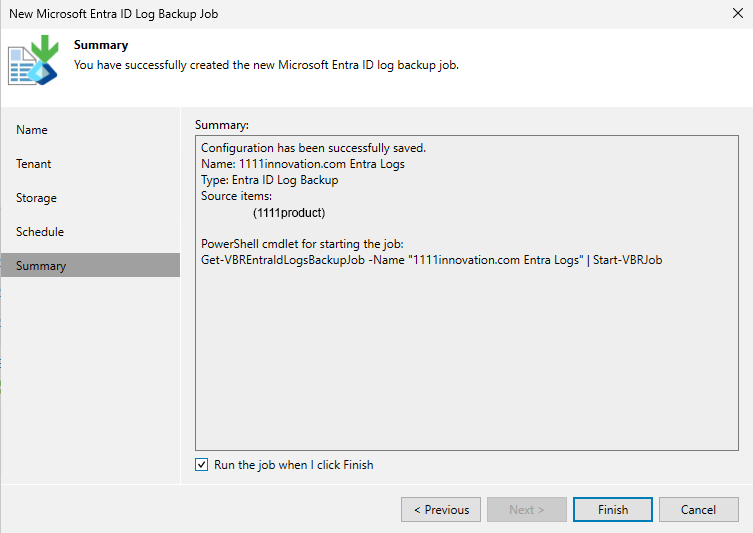The image size is (753, 533).
Task: Open the Storage wizard step
Action: pos(36,198)
